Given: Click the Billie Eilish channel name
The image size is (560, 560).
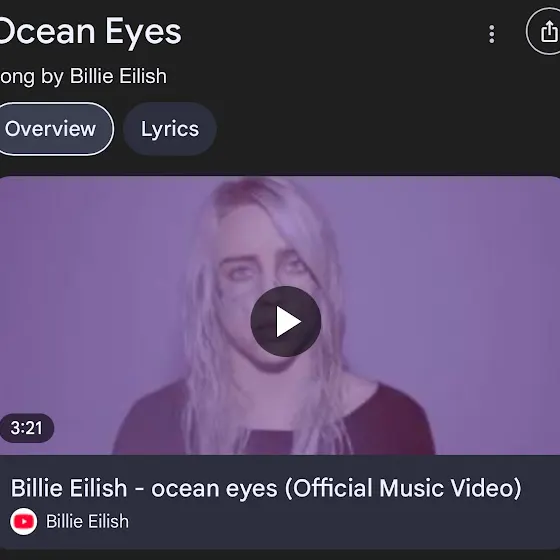Looking at the screenshot, I should 87,521.
